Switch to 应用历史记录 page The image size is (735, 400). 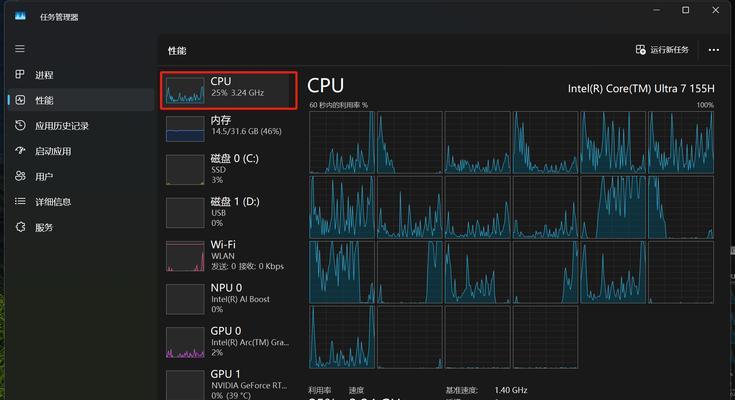tap(62, 126)
